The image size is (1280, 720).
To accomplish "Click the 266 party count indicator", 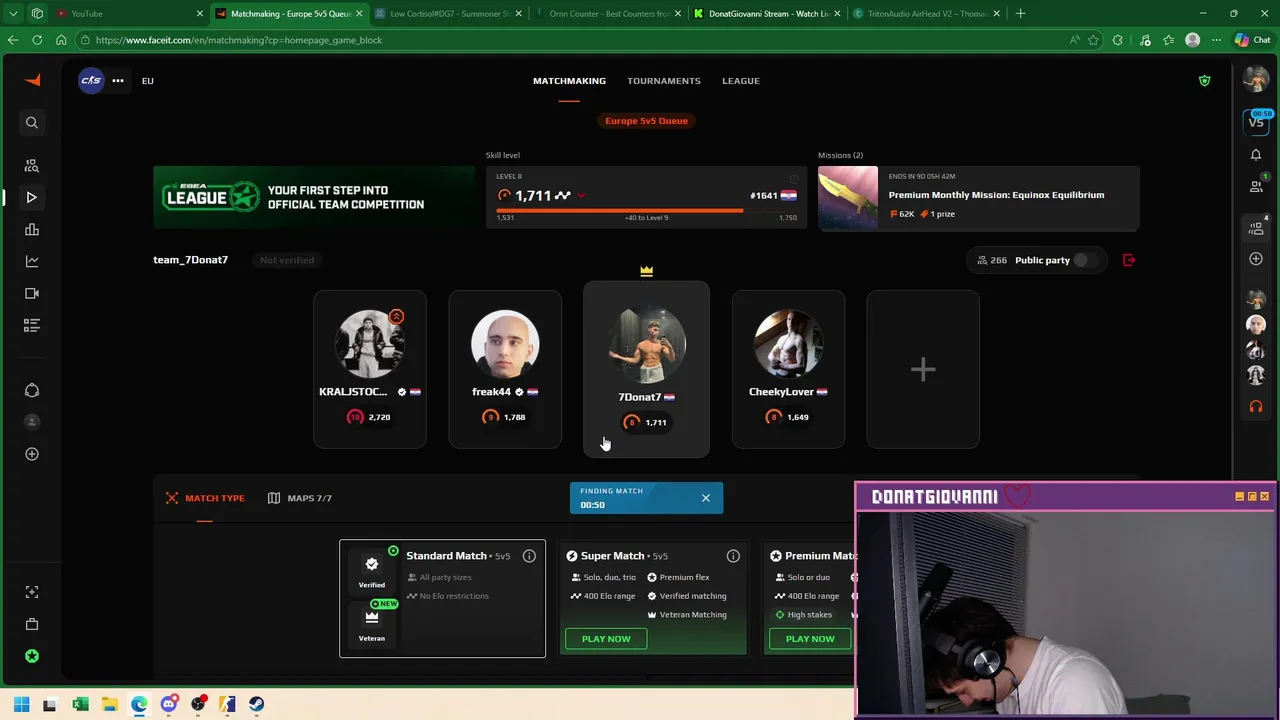I will [992, 260].
